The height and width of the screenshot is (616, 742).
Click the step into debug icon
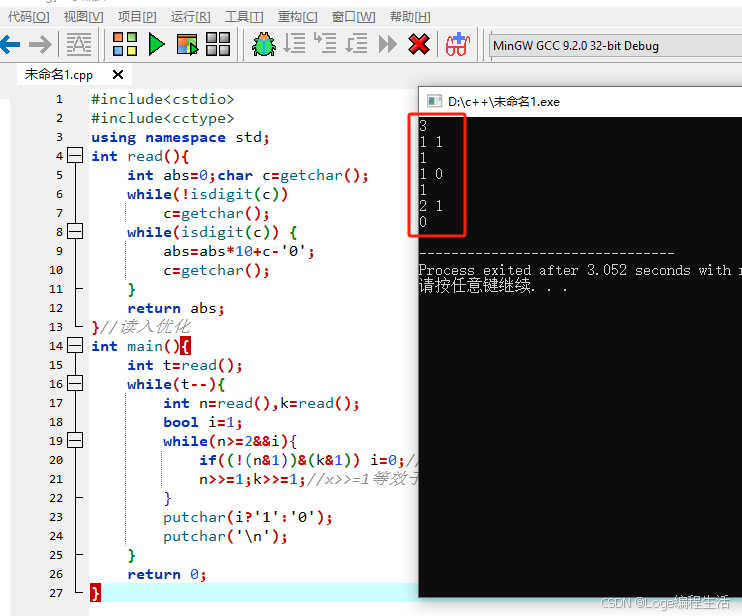(326, 44)
